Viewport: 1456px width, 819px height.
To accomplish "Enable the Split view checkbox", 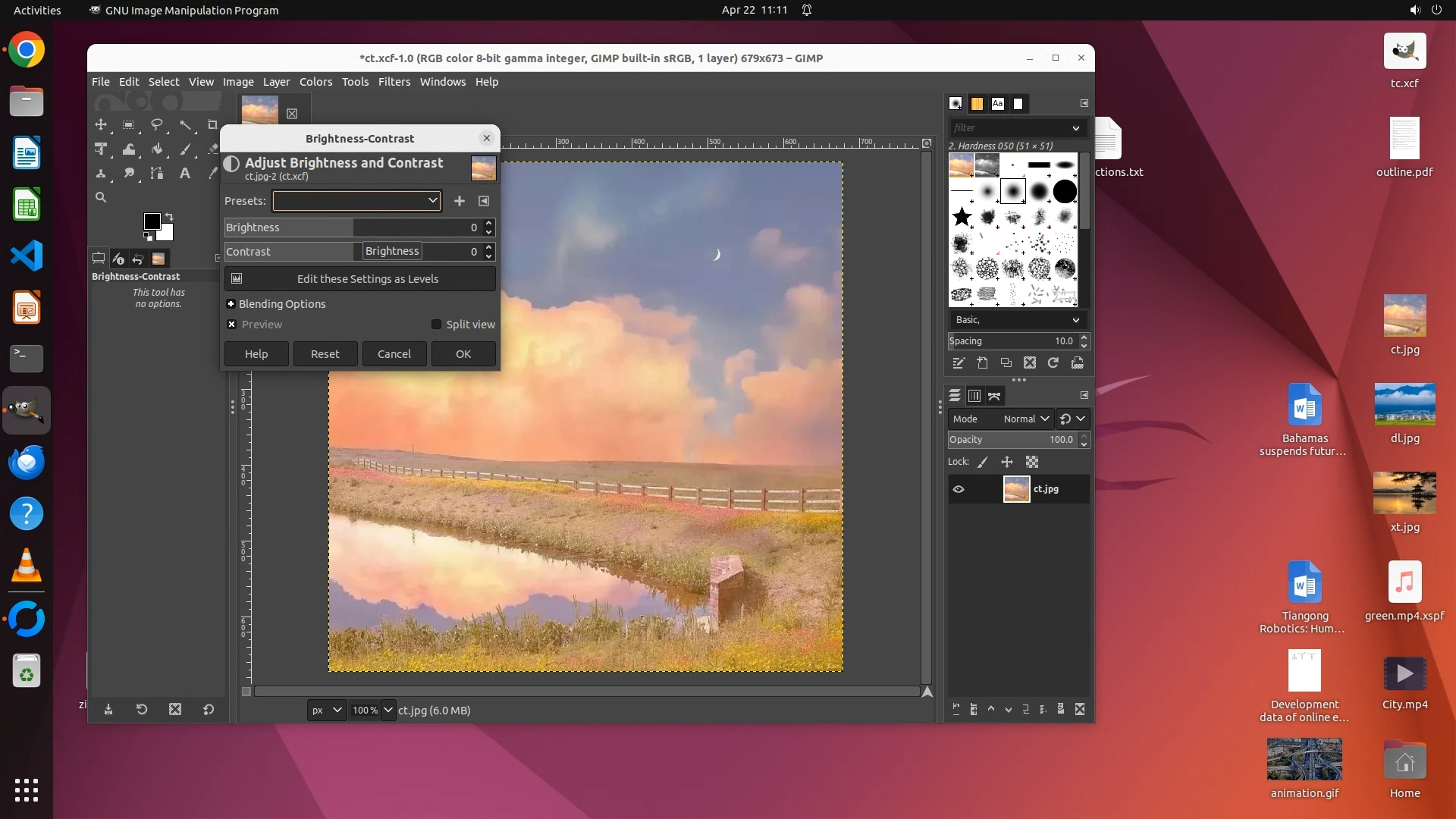I will [436, 325].
